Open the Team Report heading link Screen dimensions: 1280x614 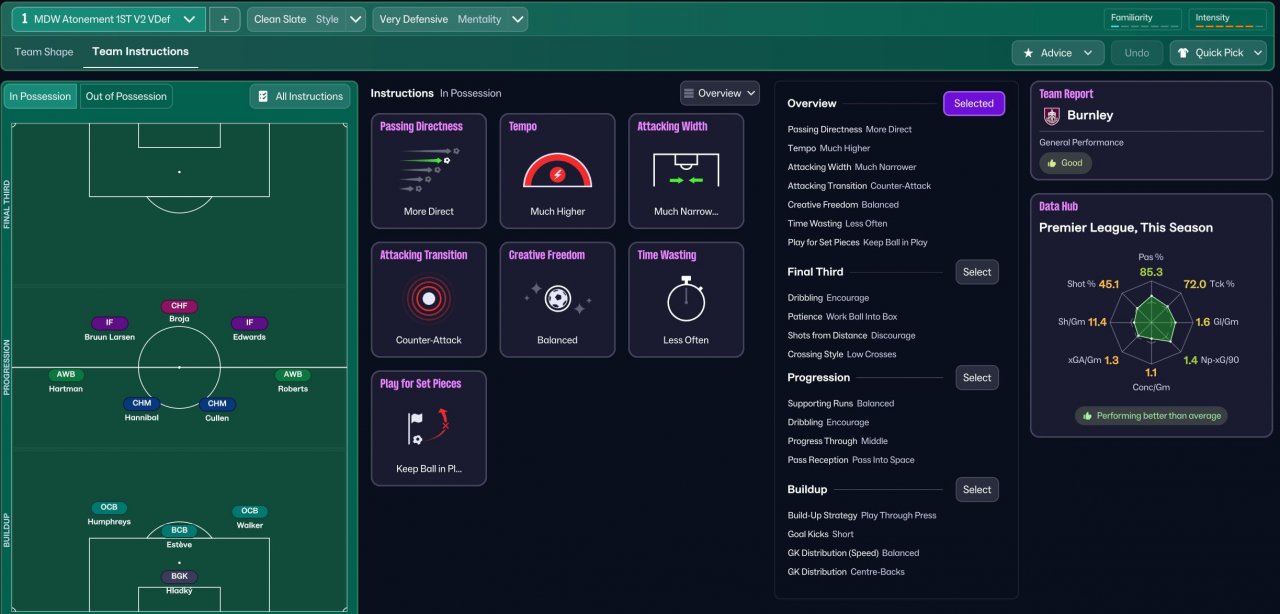(x=1066, y=94)
